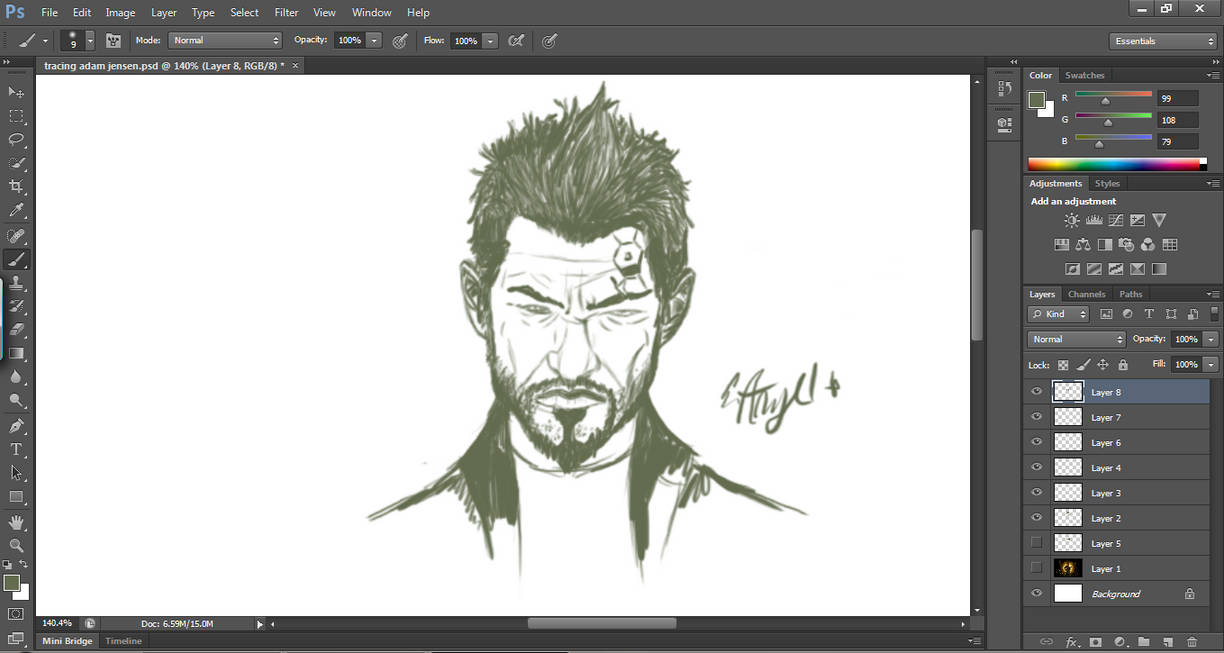Open the brush Mode dropdown in options bar
The image size is (1224, 653).
225,40
